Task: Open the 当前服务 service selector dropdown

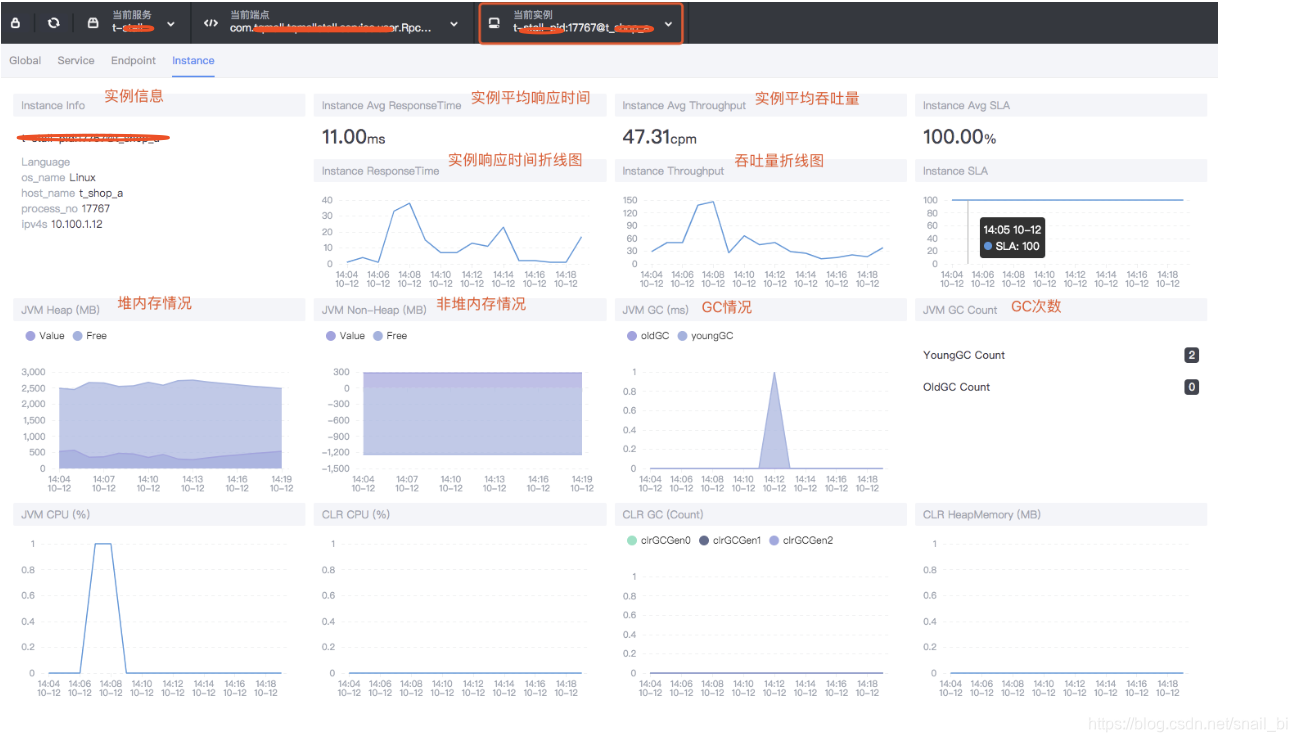Action: point(131,23)
